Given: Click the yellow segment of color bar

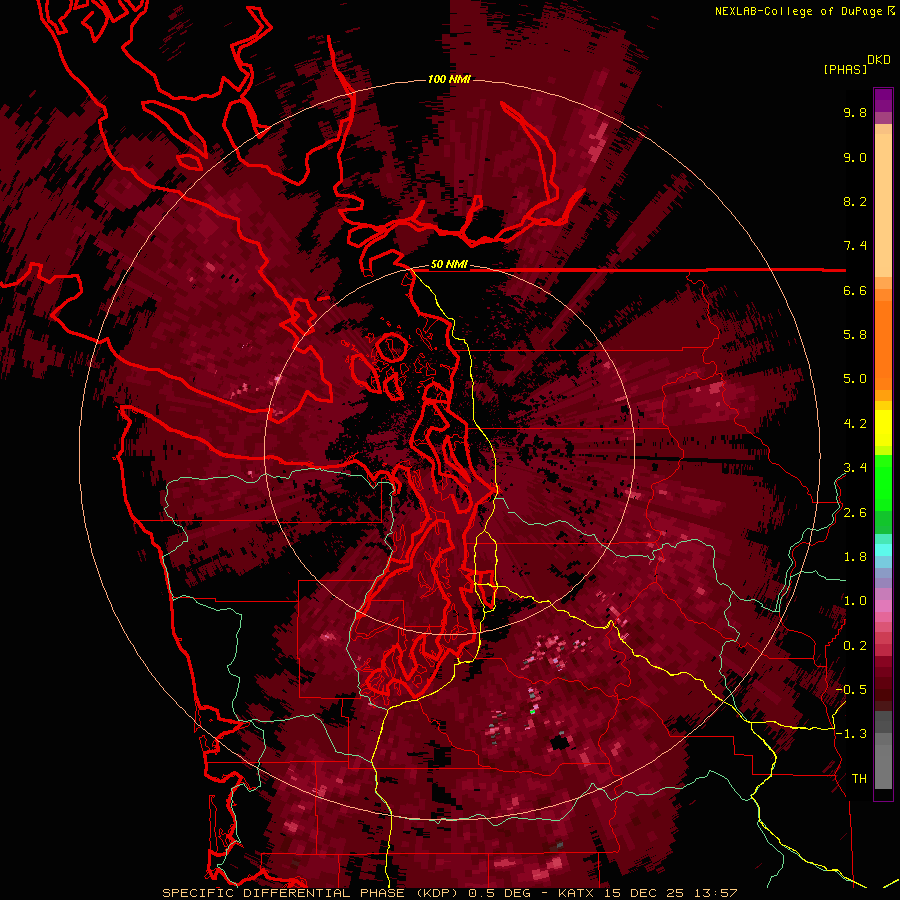Looking at the screenshot, I should tap(883, 428).
